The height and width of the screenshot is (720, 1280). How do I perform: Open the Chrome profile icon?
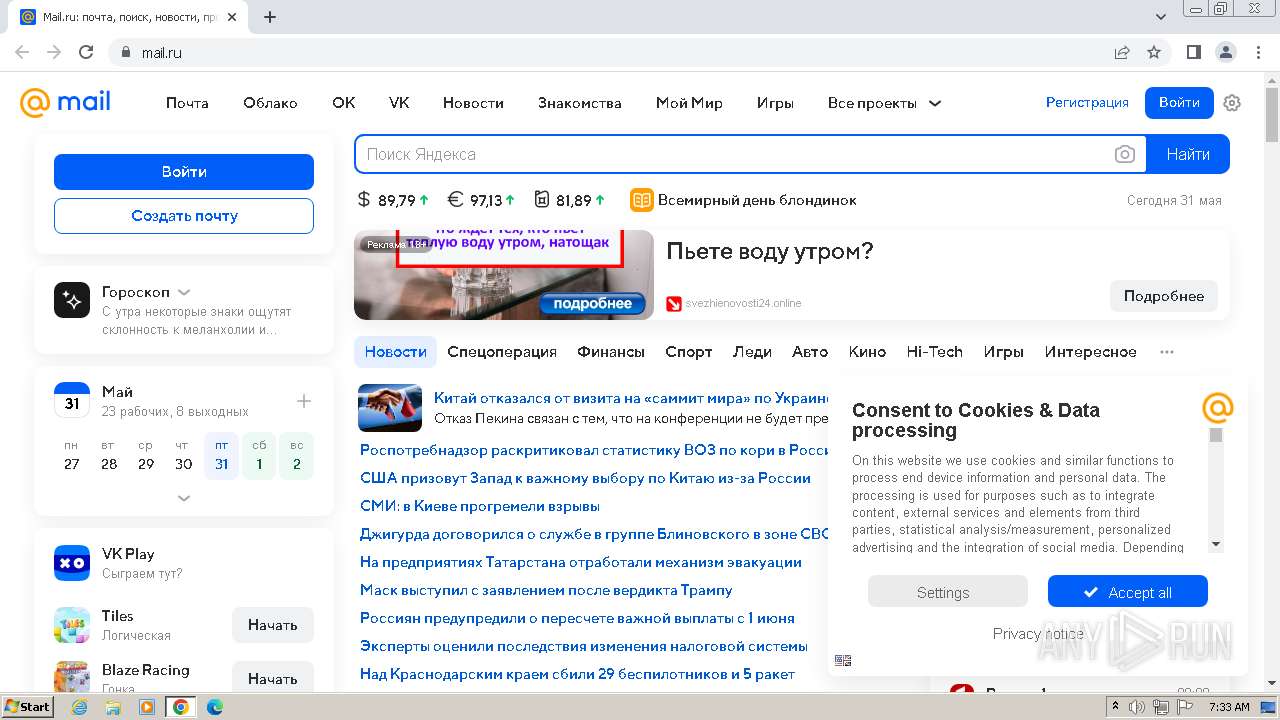pos(1225,52)
